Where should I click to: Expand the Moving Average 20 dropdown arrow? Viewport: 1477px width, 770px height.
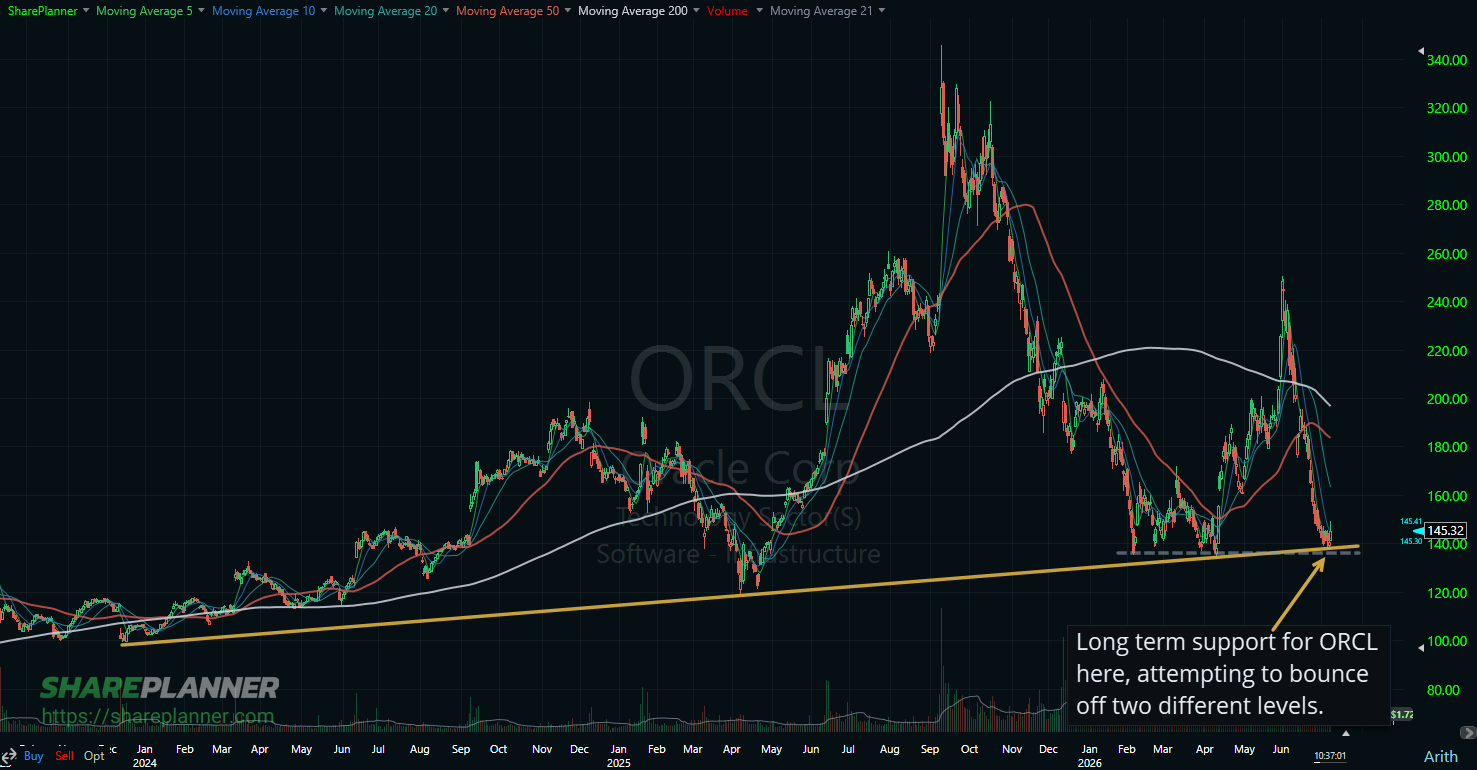click(x=444, y=11)
